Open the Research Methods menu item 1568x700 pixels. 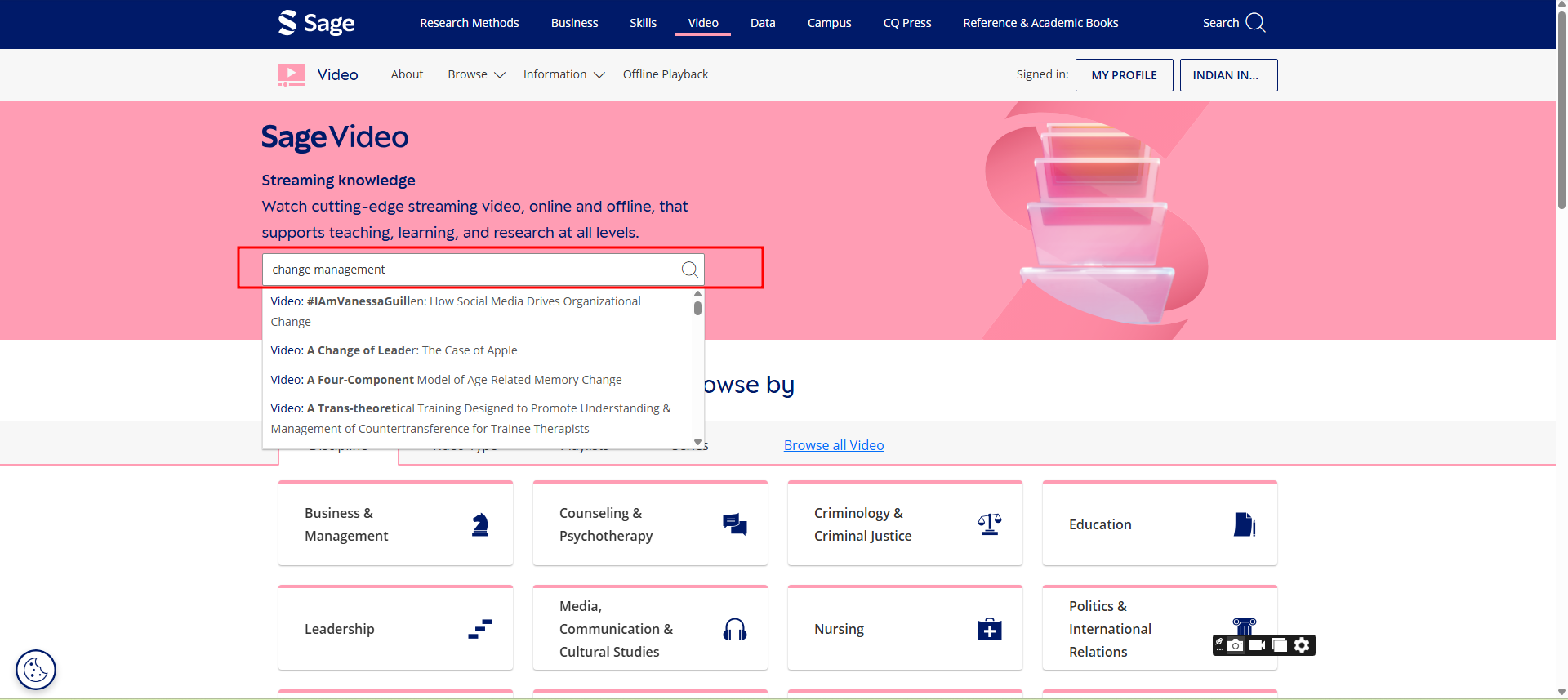click(469, 23)
